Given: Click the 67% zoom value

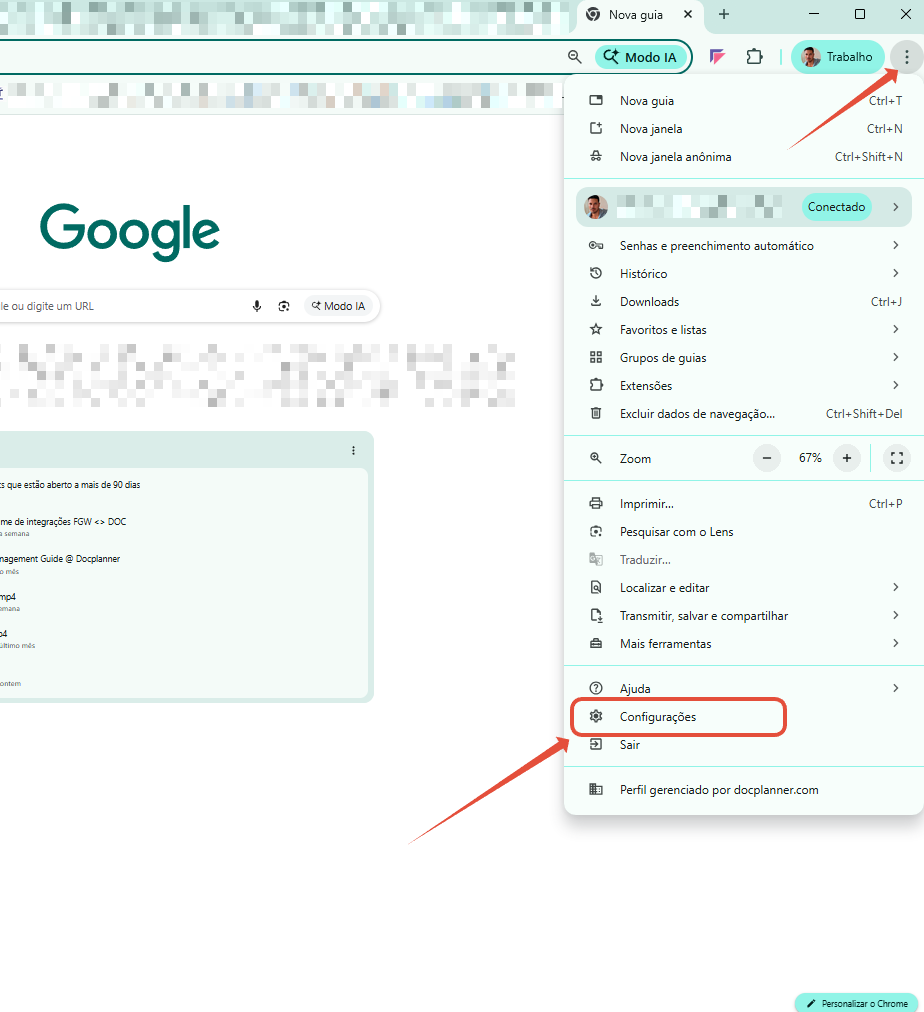Looking at the screenshot, I should [x=810, y=458].
